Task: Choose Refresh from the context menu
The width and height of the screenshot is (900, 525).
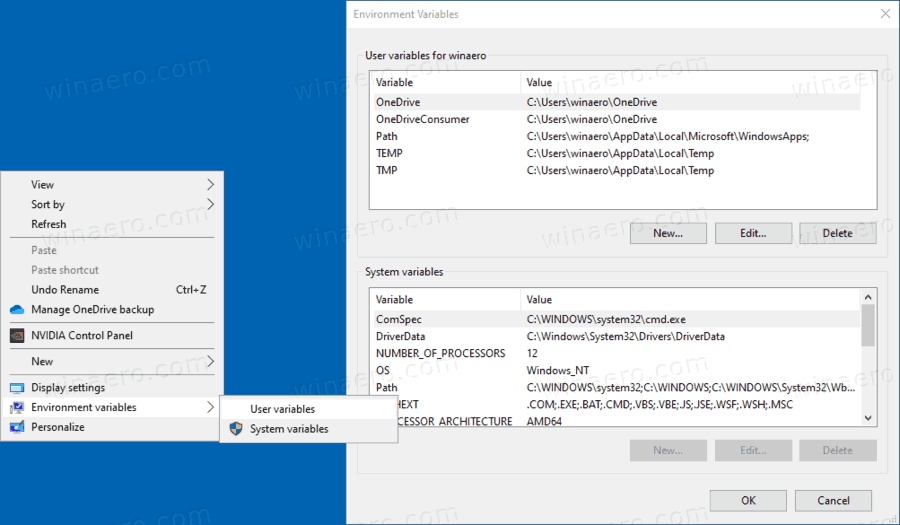Action: (x=49, y=224)
